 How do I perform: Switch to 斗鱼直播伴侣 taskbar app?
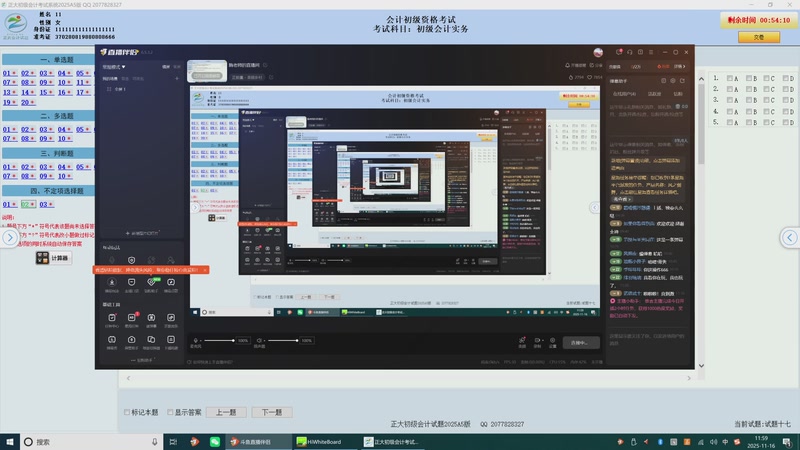[259, 442]
